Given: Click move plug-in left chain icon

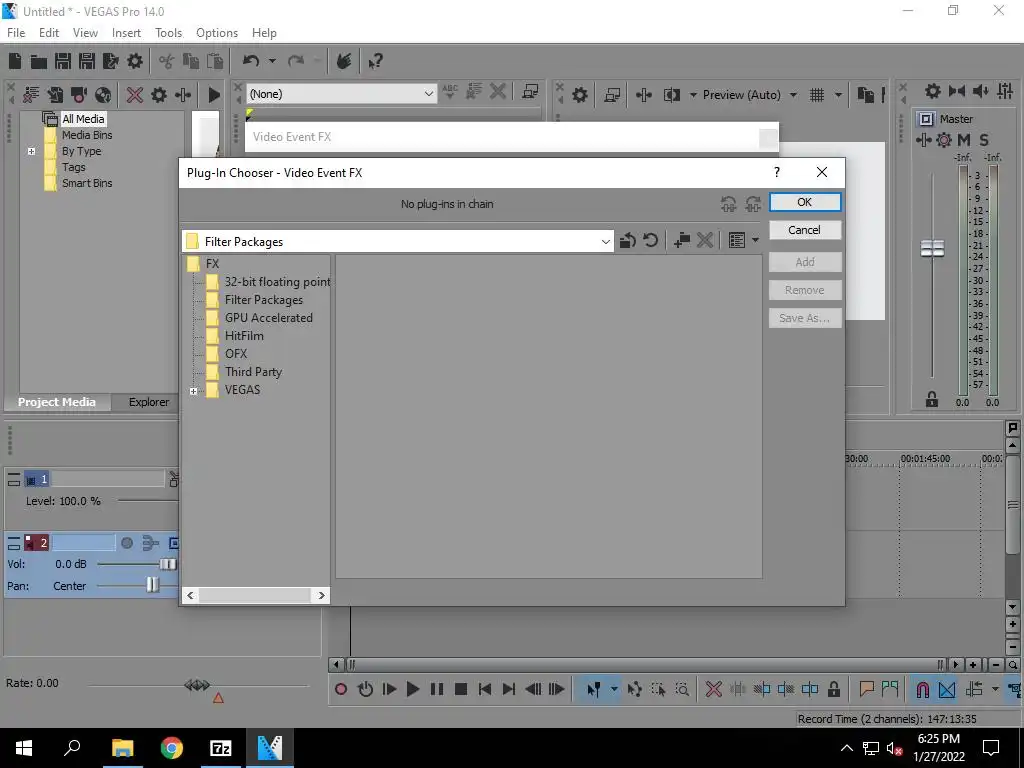Looking at the screenshot, I should tap(729, 204).
